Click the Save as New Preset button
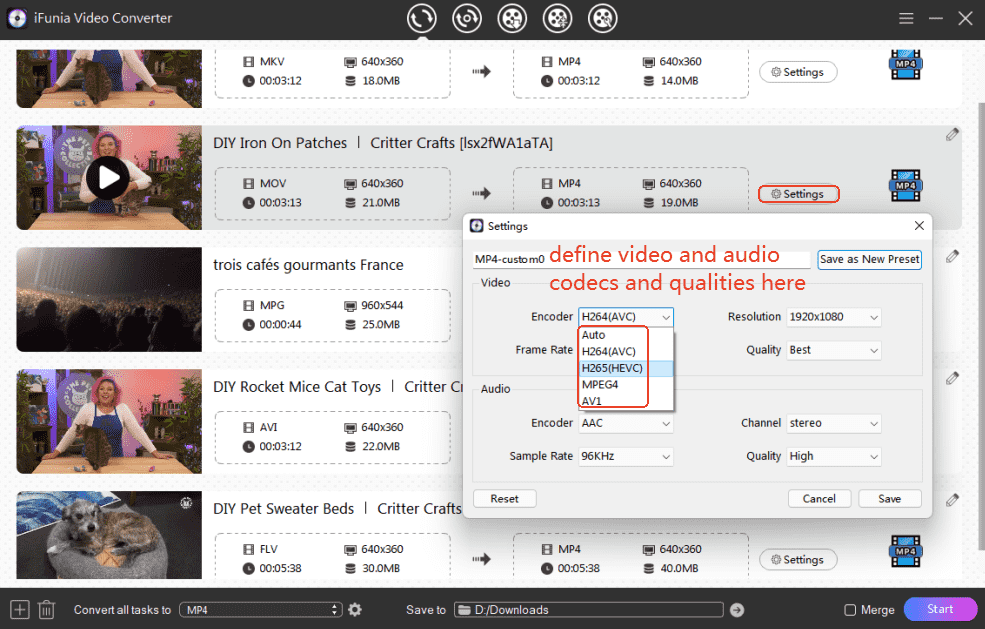The width and height of the screenshot is (985, 629). (x=869, y=259)
